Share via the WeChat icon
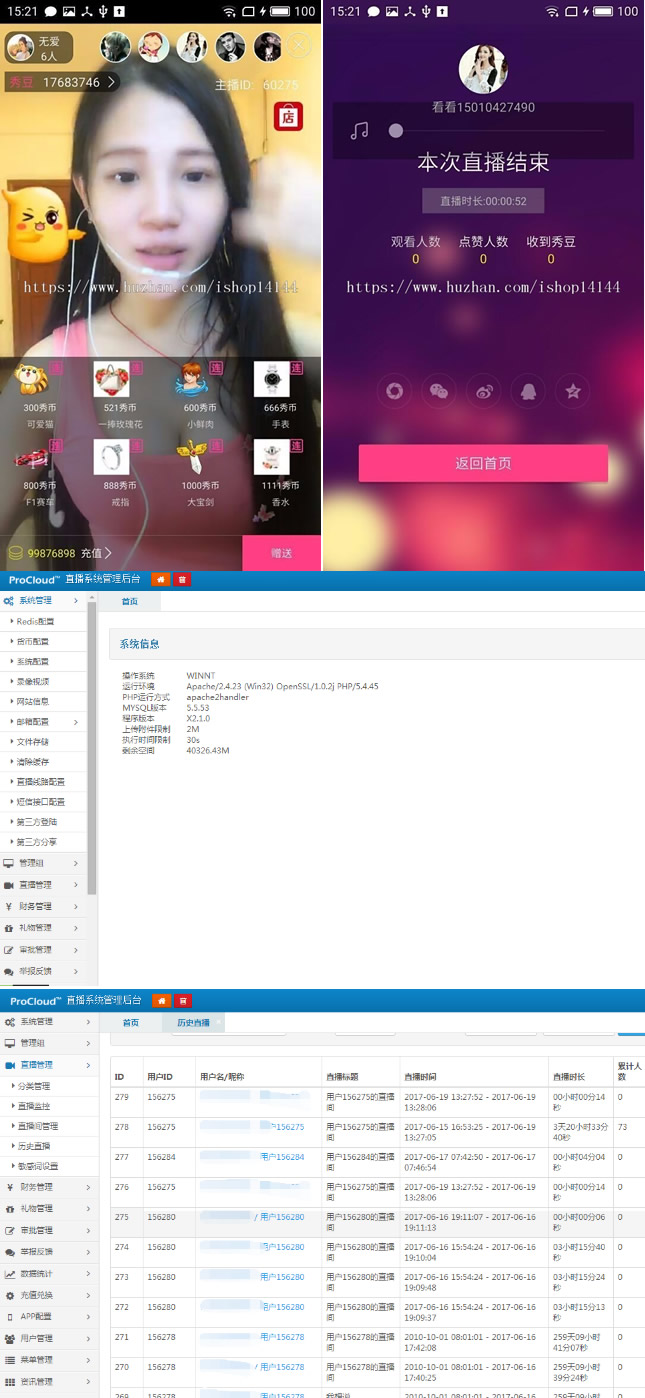This screenshot has height=1398, width=645. tap(439, 391)
